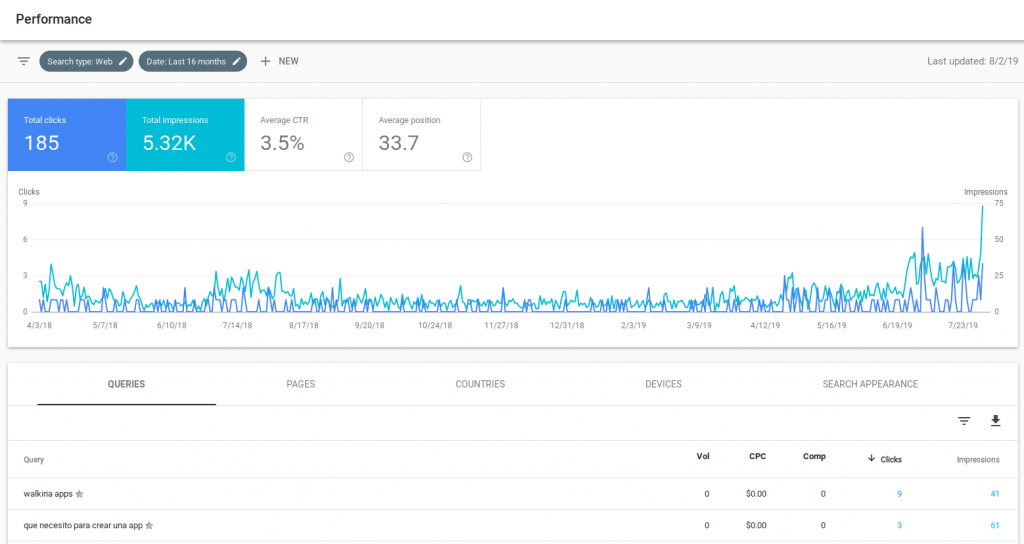Sort table by Clicks column header
This screenshot has height=544, width=1024.
[891, 460]
